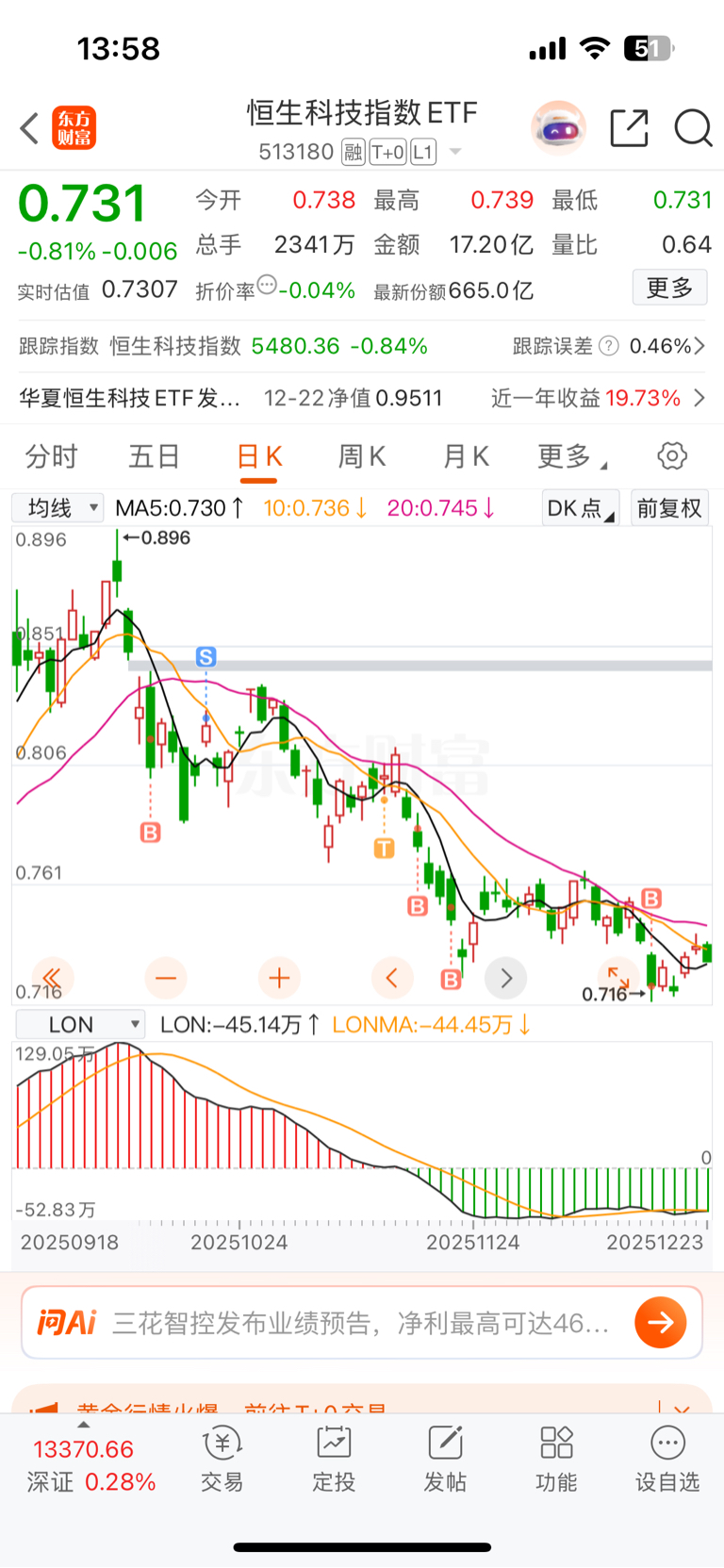The height and width of the screenshot is (1568, 724).
Task: Tap 最新份额 665.0亿 value
Action: click(x=491, y=289)
